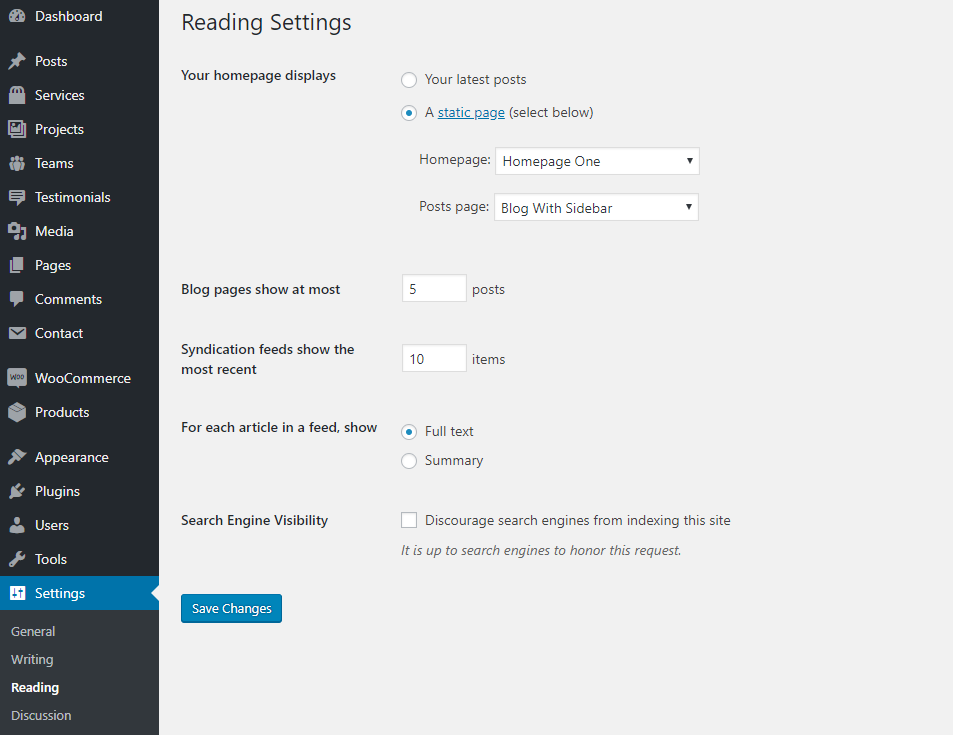Choose the Summary feed option
The image size is (953, 735).
pyautogui.click(x=409, y=461)
